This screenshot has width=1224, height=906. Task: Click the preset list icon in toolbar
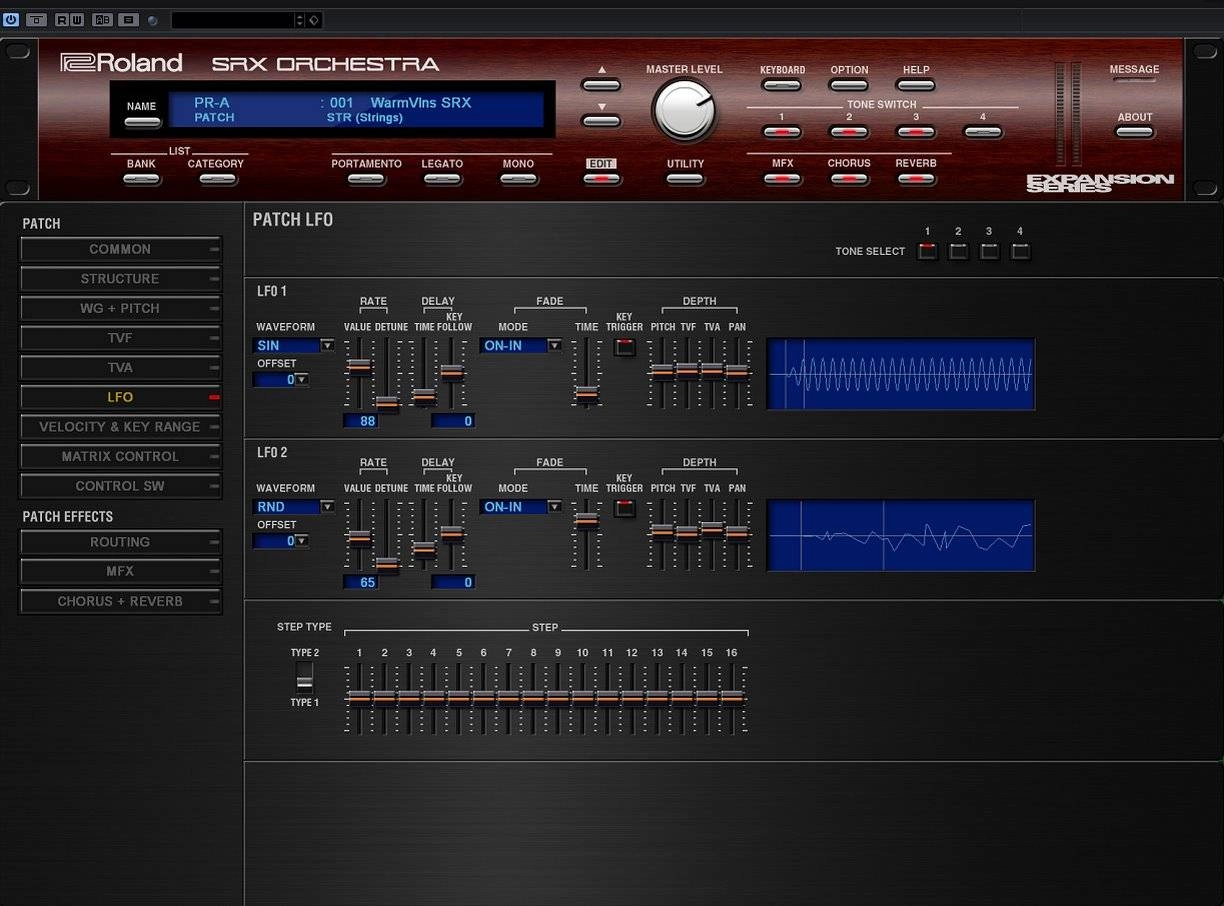(128, 20)
